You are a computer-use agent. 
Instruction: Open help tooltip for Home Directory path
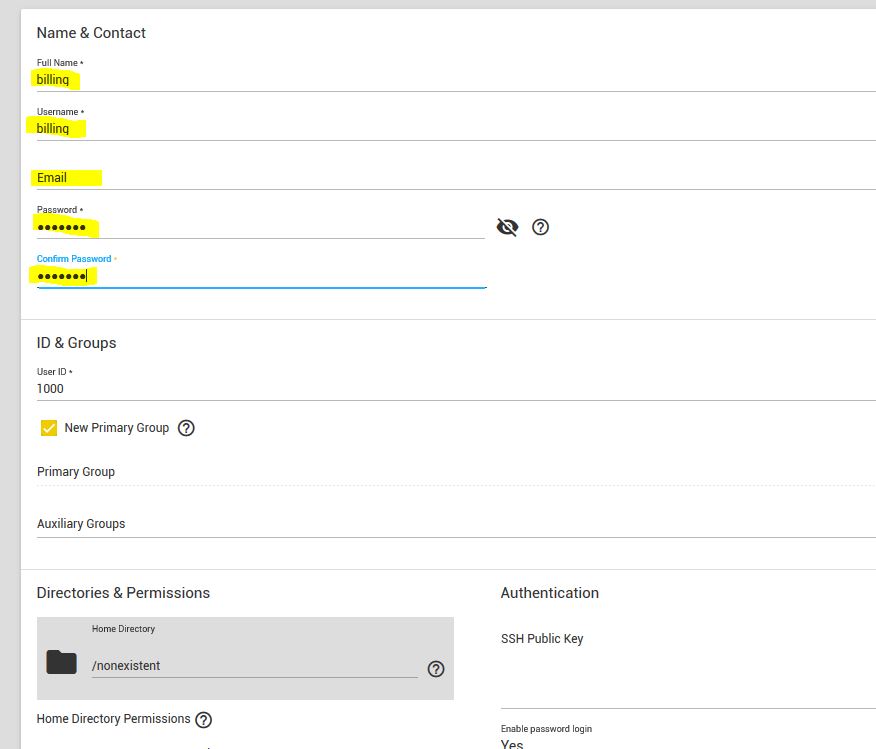coord(436,669)
